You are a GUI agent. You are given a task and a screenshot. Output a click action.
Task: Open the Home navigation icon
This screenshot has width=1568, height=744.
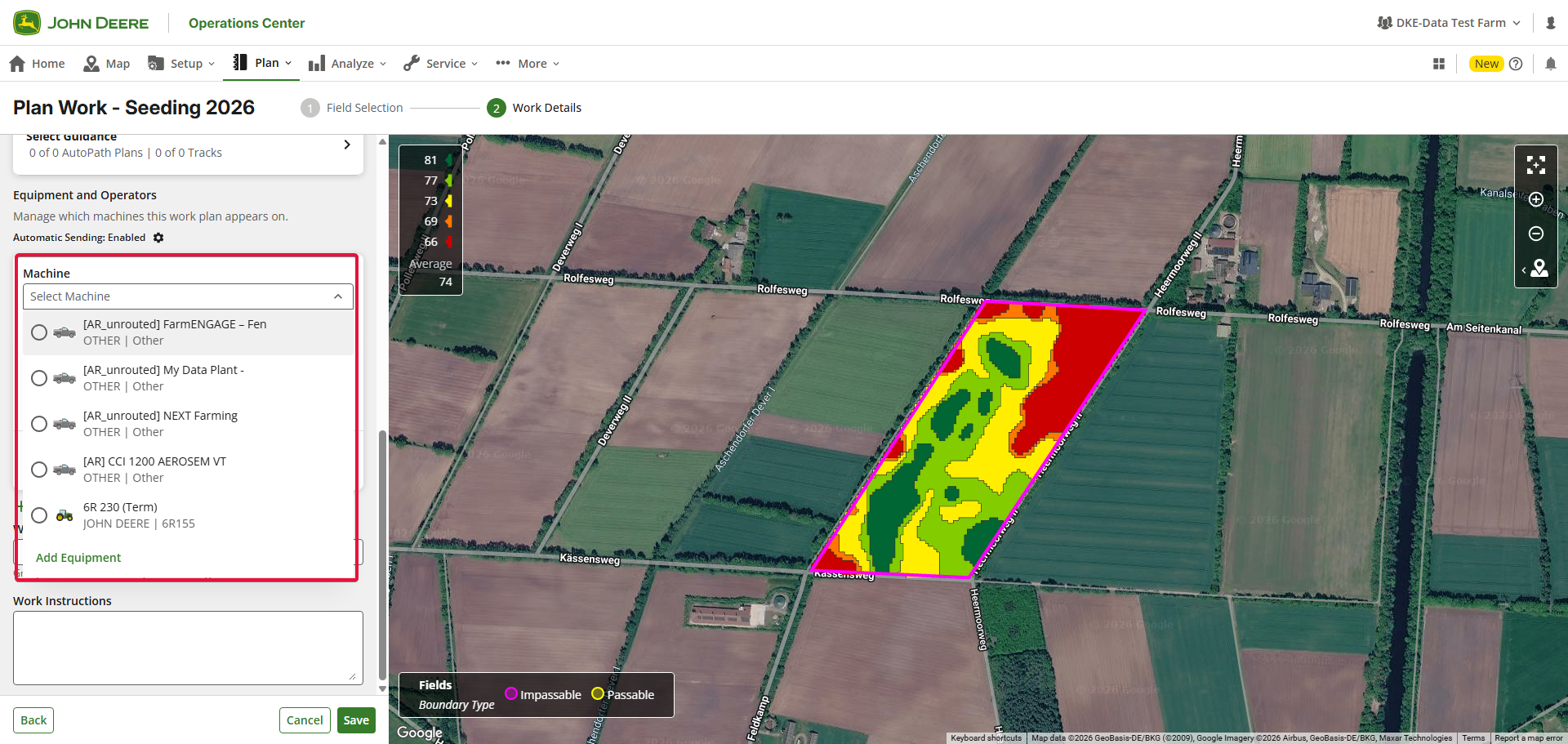[17, 64]
